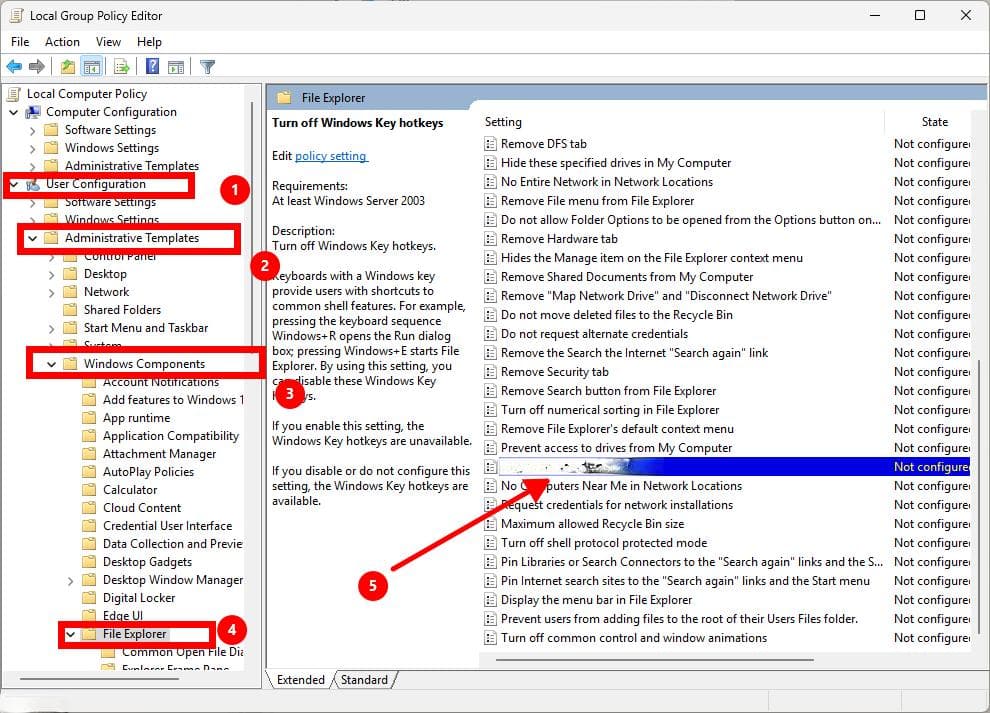Click the folder icon next to Desktop Gadgets

(x=90, y=561)
